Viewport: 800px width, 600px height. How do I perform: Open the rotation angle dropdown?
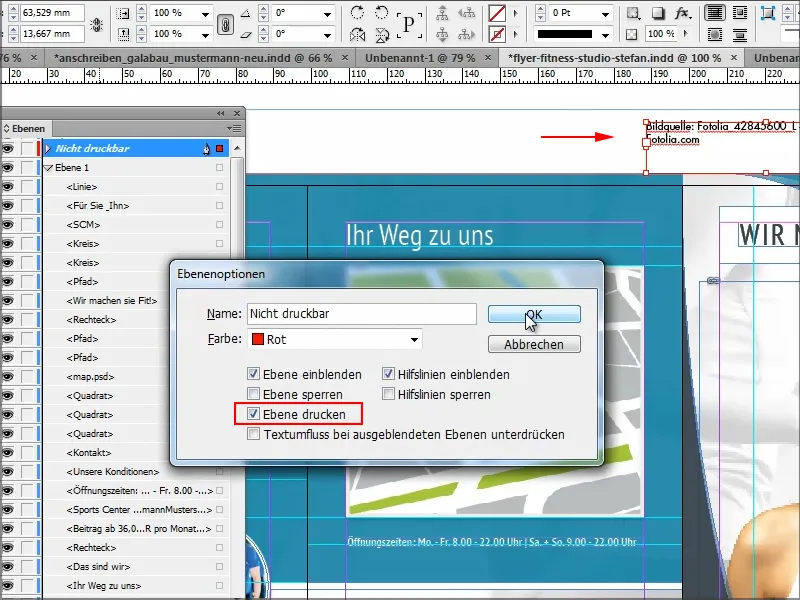click(x=328, y=13)
